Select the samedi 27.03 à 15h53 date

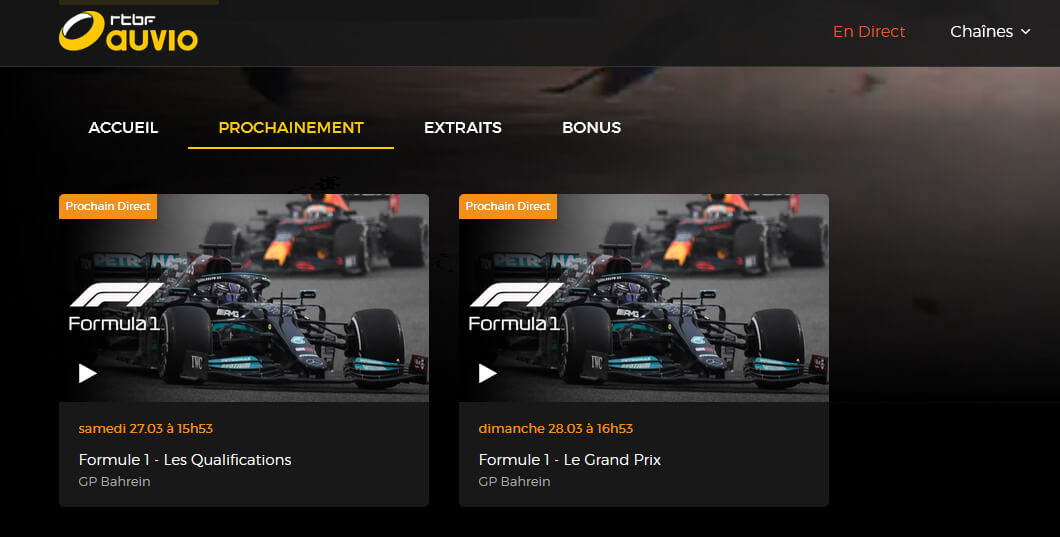coord(145,428)
